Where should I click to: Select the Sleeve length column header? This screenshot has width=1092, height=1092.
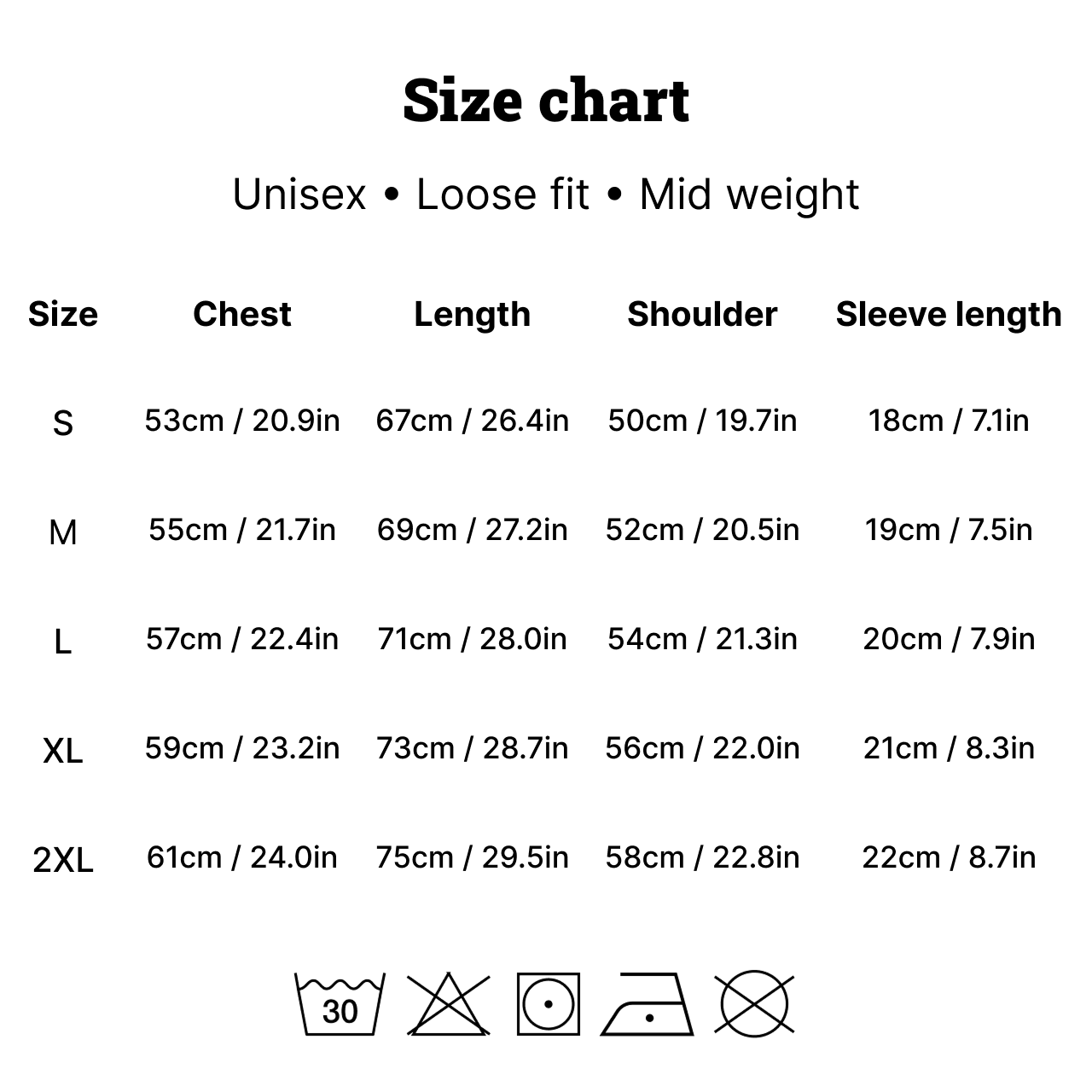pos(949,315)
